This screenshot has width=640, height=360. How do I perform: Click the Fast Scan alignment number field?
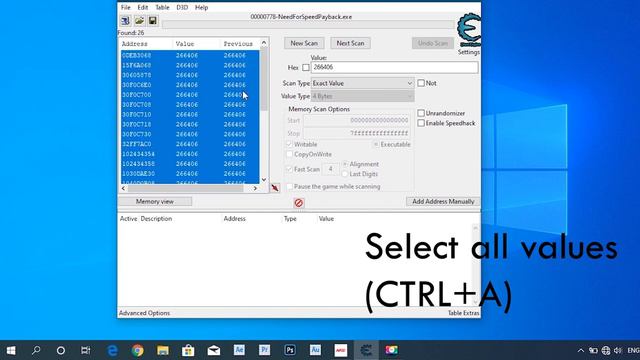(x=331, y=169)
